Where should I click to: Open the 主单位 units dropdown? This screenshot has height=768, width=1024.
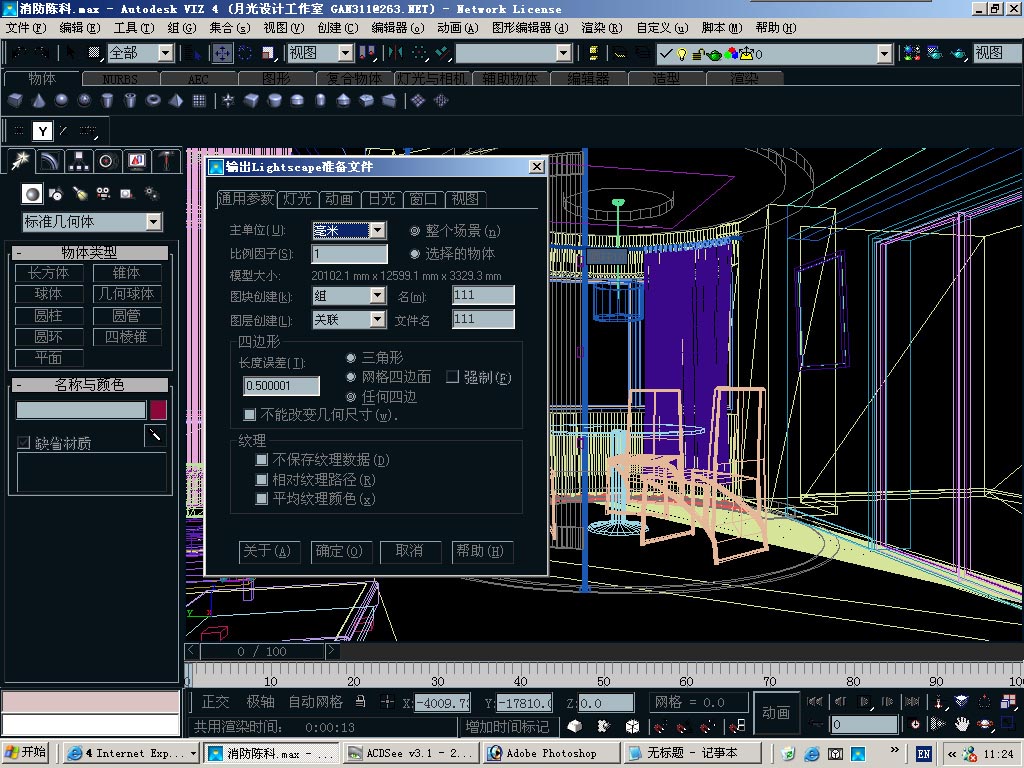[x=377, y=231]
